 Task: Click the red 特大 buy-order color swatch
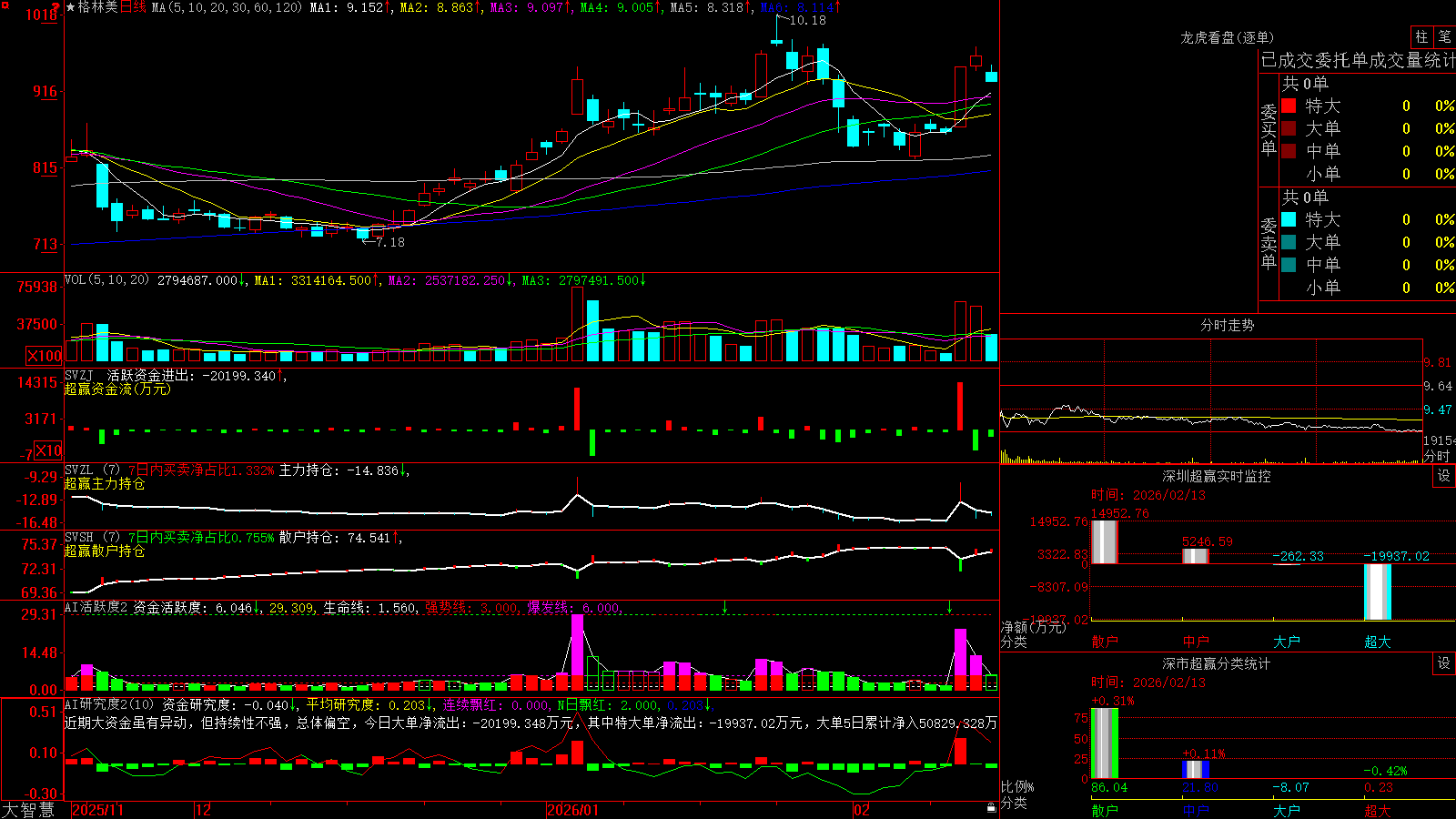coord(1289,106)
